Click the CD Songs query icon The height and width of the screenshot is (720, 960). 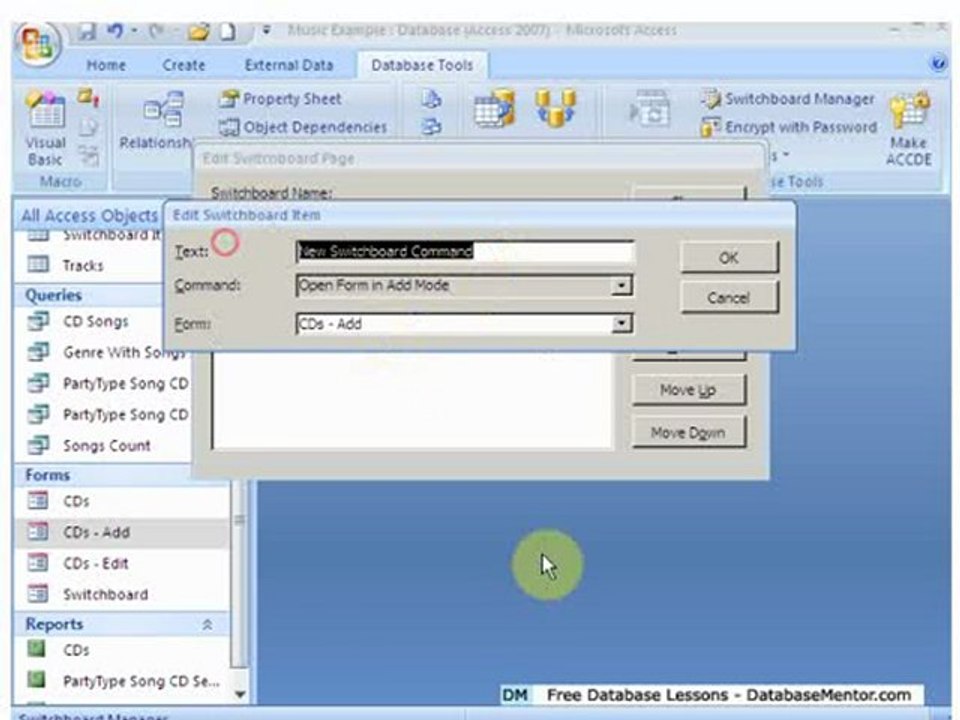38,321
